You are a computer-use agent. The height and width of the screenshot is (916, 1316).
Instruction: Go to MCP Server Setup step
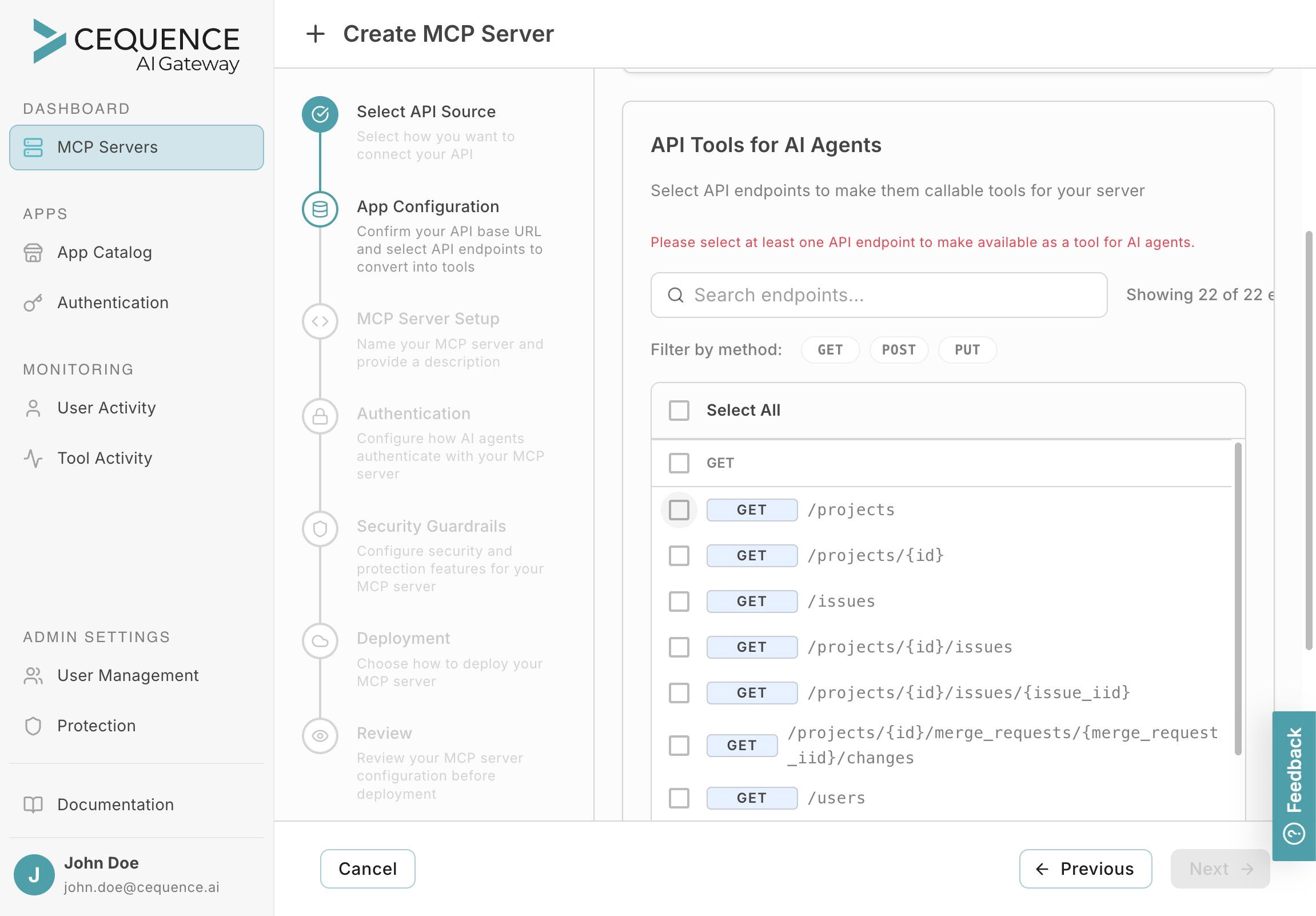[428, 318]
